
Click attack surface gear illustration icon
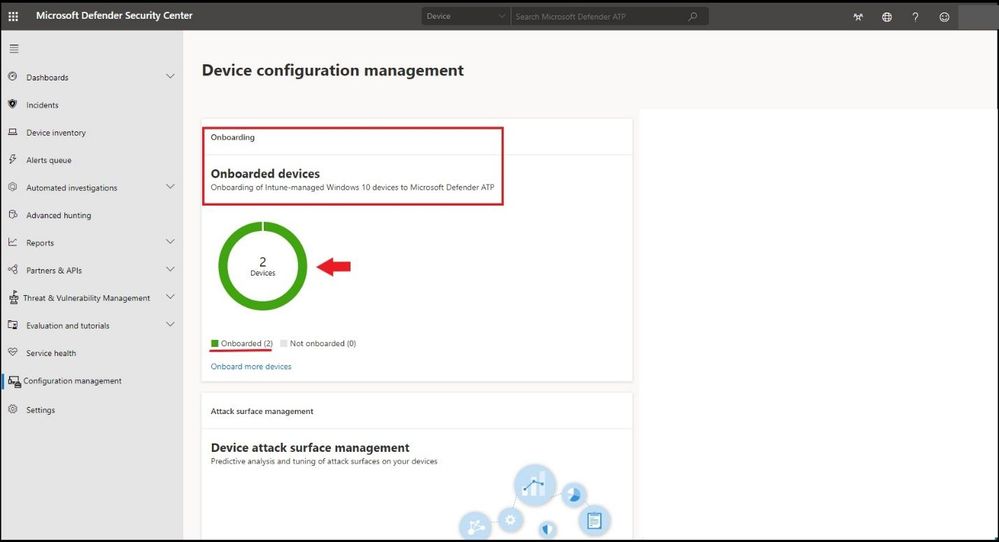click(x=510, y=520)
